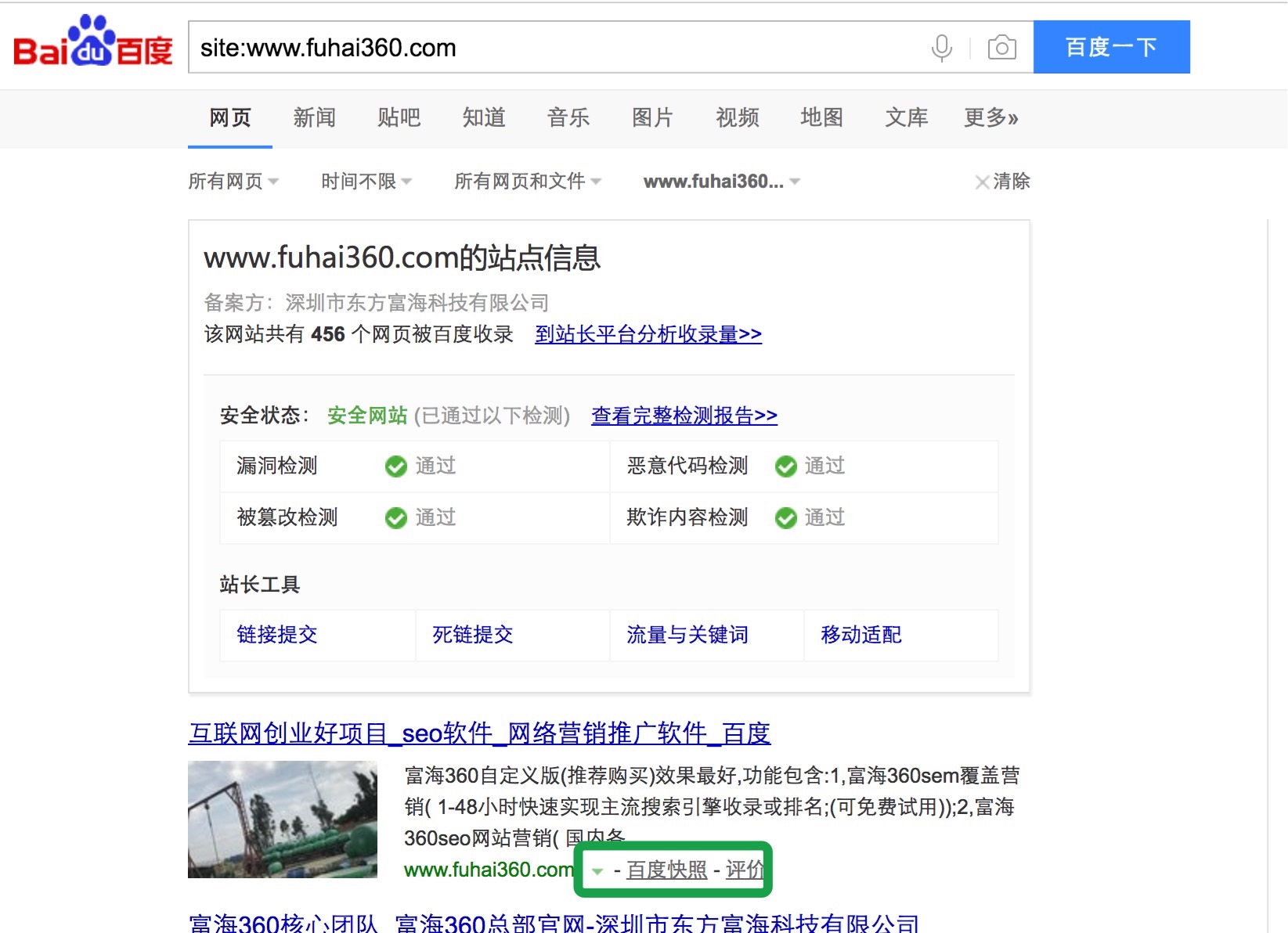Click 安全网站 status text
The width and height of the screenshot is (1288, 933).
point(367,416)
